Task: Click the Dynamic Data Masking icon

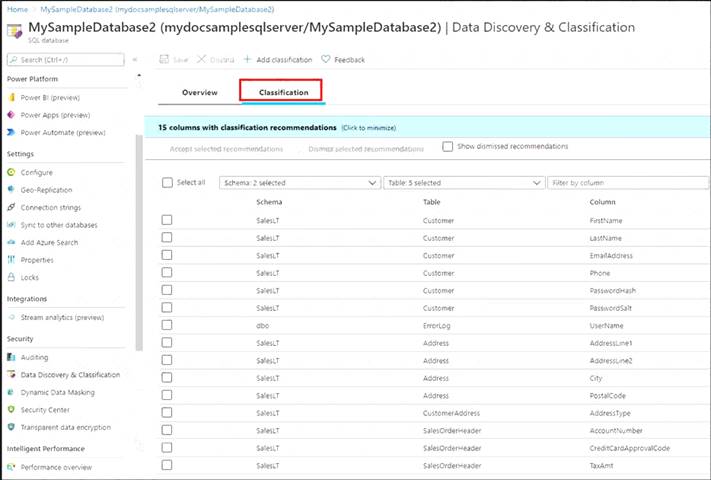Action: point(11,392)
